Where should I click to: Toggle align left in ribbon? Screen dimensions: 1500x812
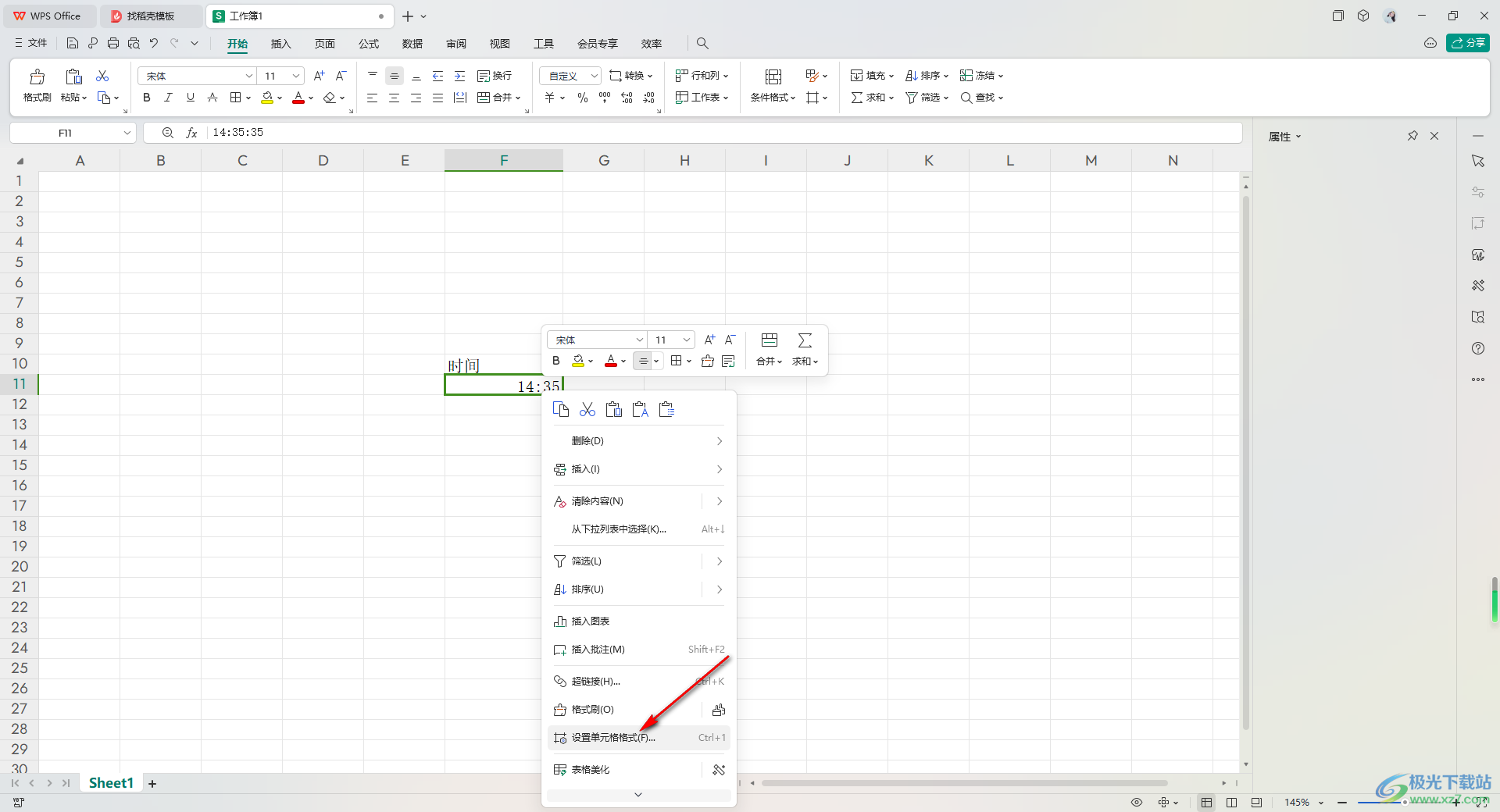[373, 98]
